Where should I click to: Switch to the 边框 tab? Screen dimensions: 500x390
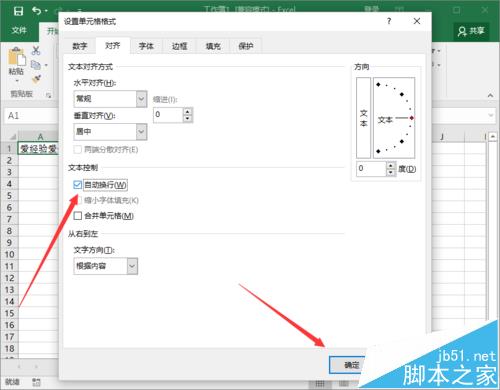tap(179, 46)
